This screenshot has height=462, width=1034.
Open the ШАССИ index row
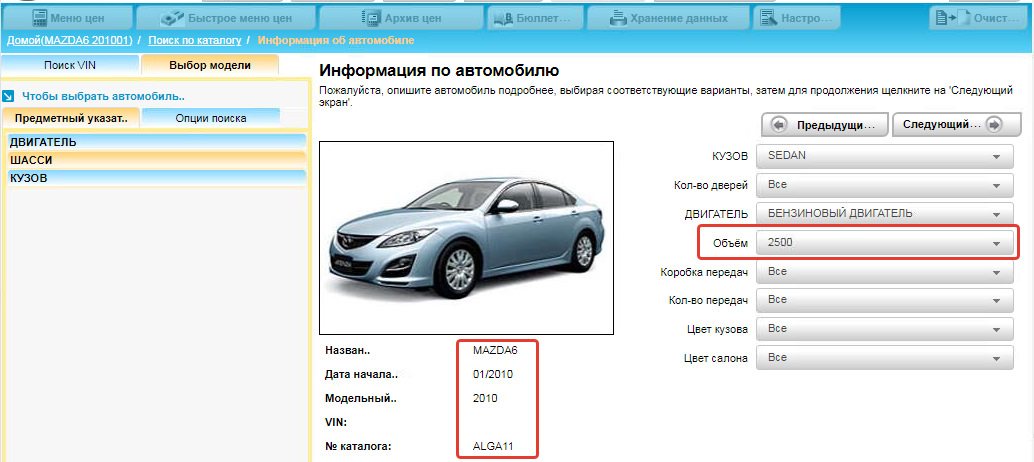pyautogui.click(x=157, y=159)
